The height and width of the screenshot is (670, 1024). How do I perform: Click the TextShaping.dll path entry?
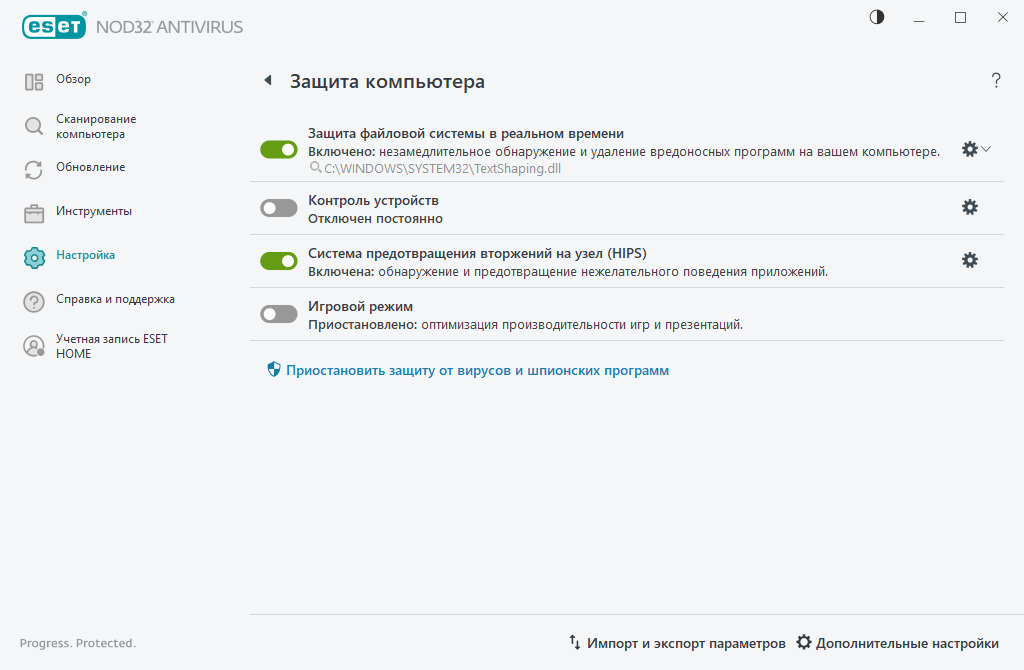(x=435, y=167)
